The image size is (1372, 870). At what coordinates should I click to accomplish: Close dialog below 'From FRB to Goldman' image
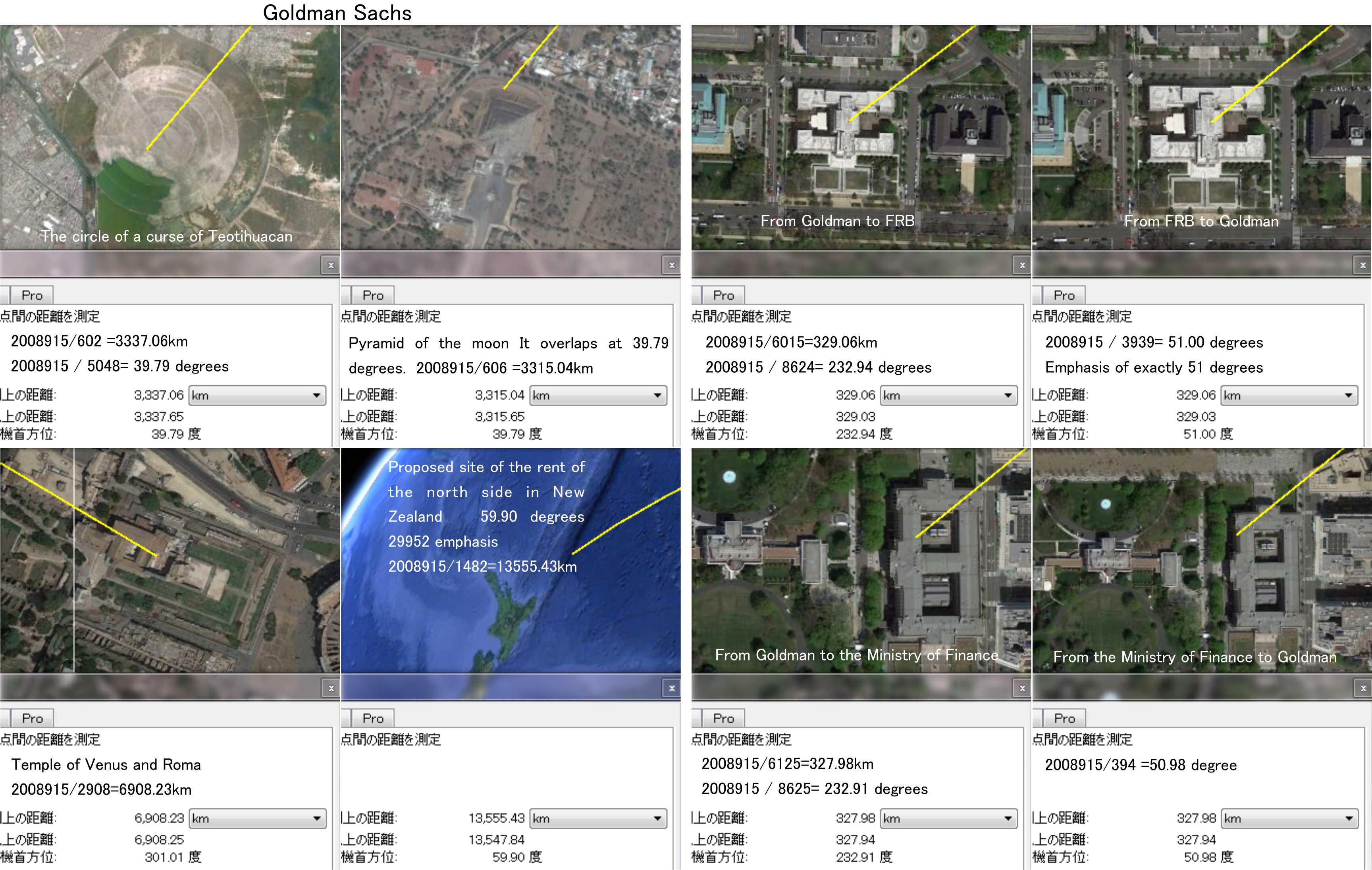tap(1362, 265)
